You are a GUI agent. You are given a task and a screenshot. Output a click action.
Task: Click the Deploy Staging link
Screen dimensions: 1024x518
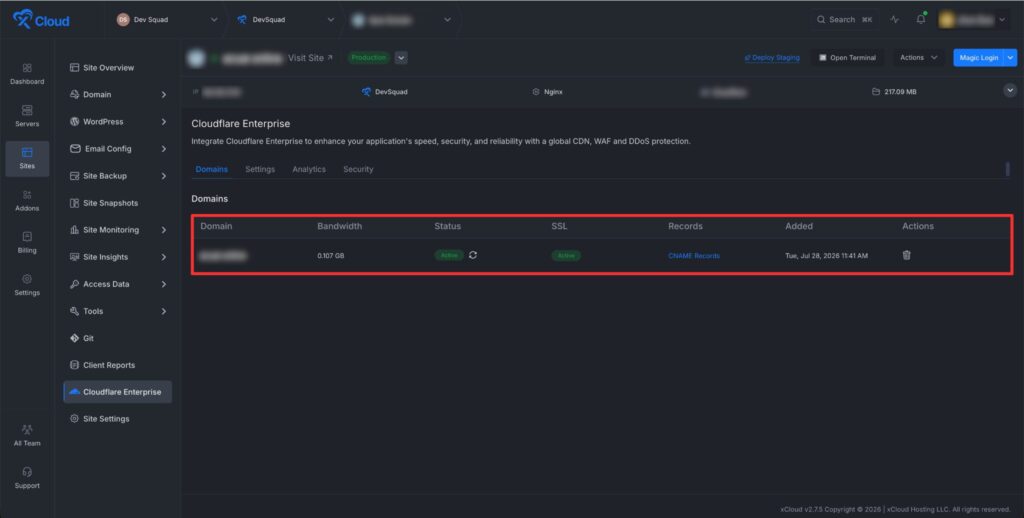(772, 57)
